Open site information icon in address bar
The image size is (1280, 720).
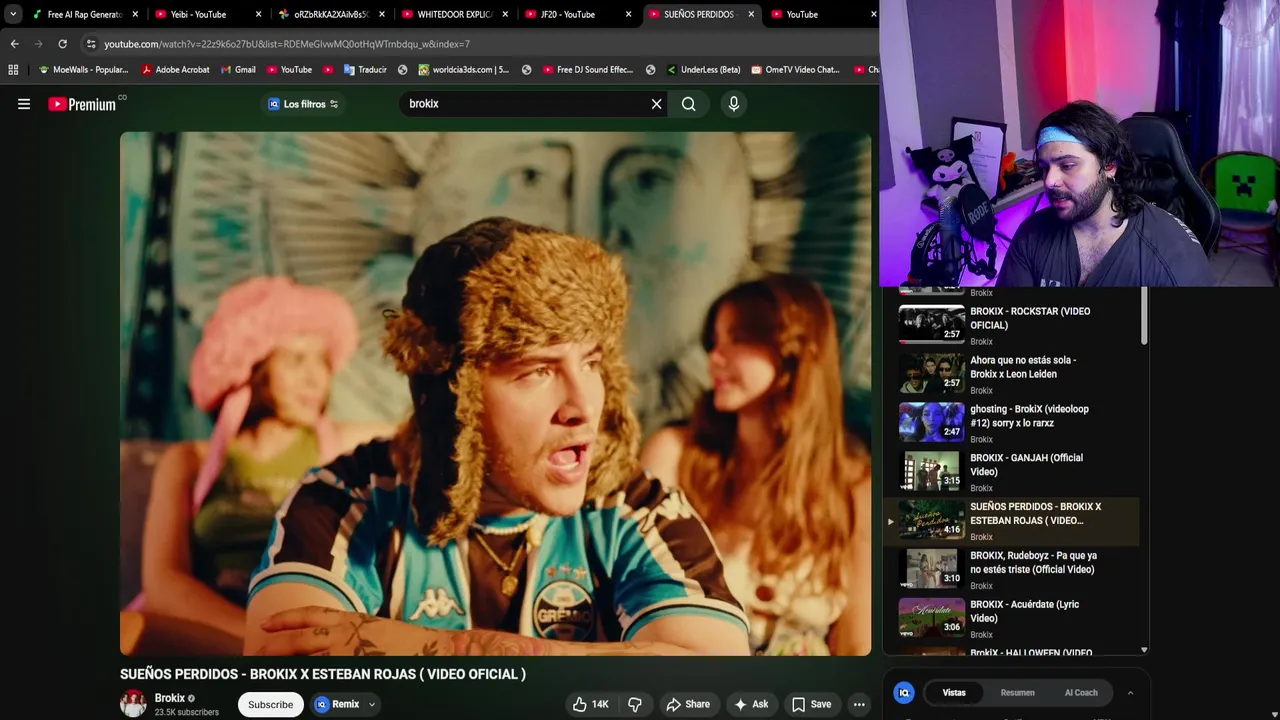pyautogui.click(x=91, y=44)
